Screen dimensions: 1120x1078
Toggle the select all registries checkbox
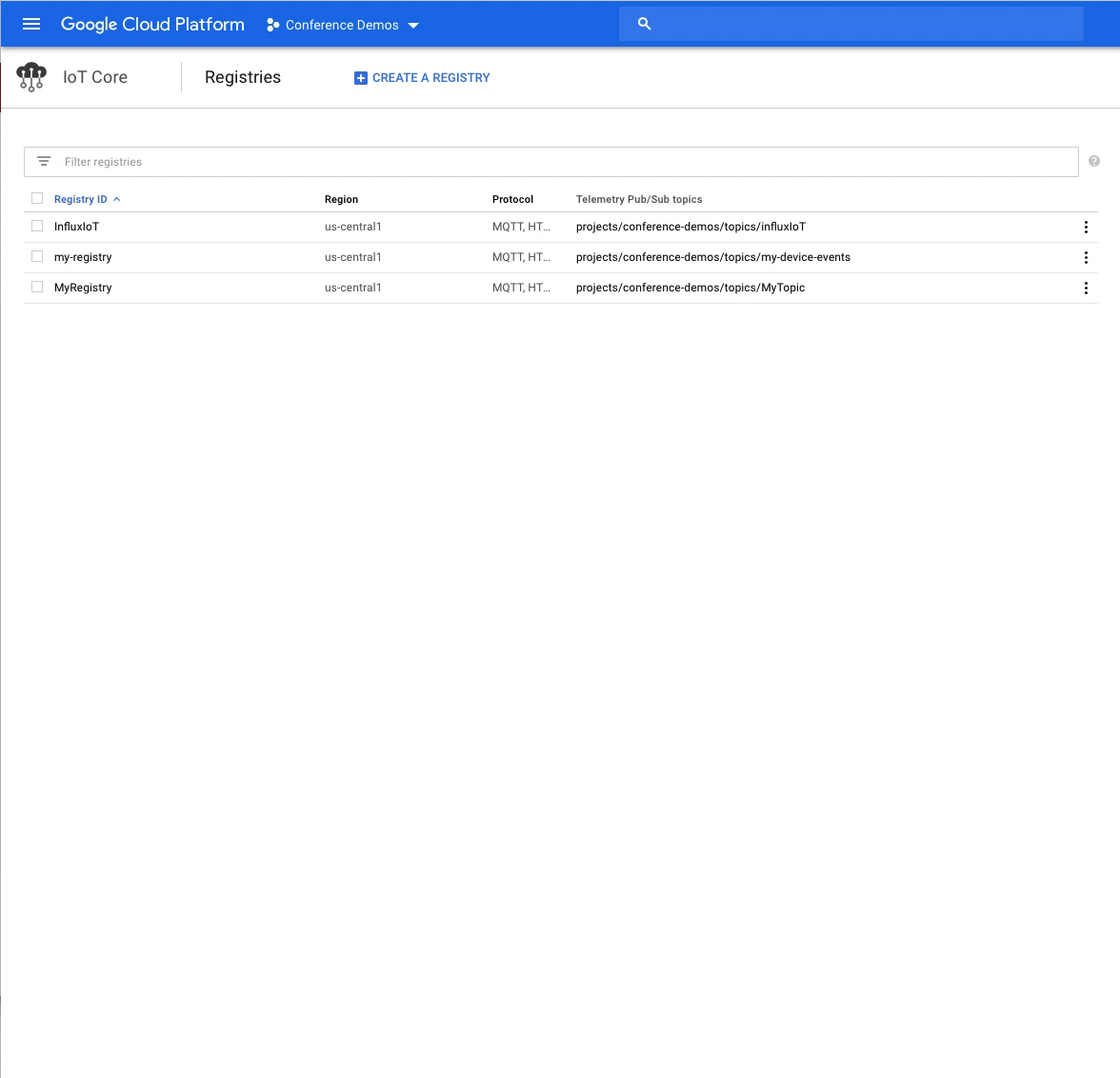pyautogui.click(x=37, y=198)
